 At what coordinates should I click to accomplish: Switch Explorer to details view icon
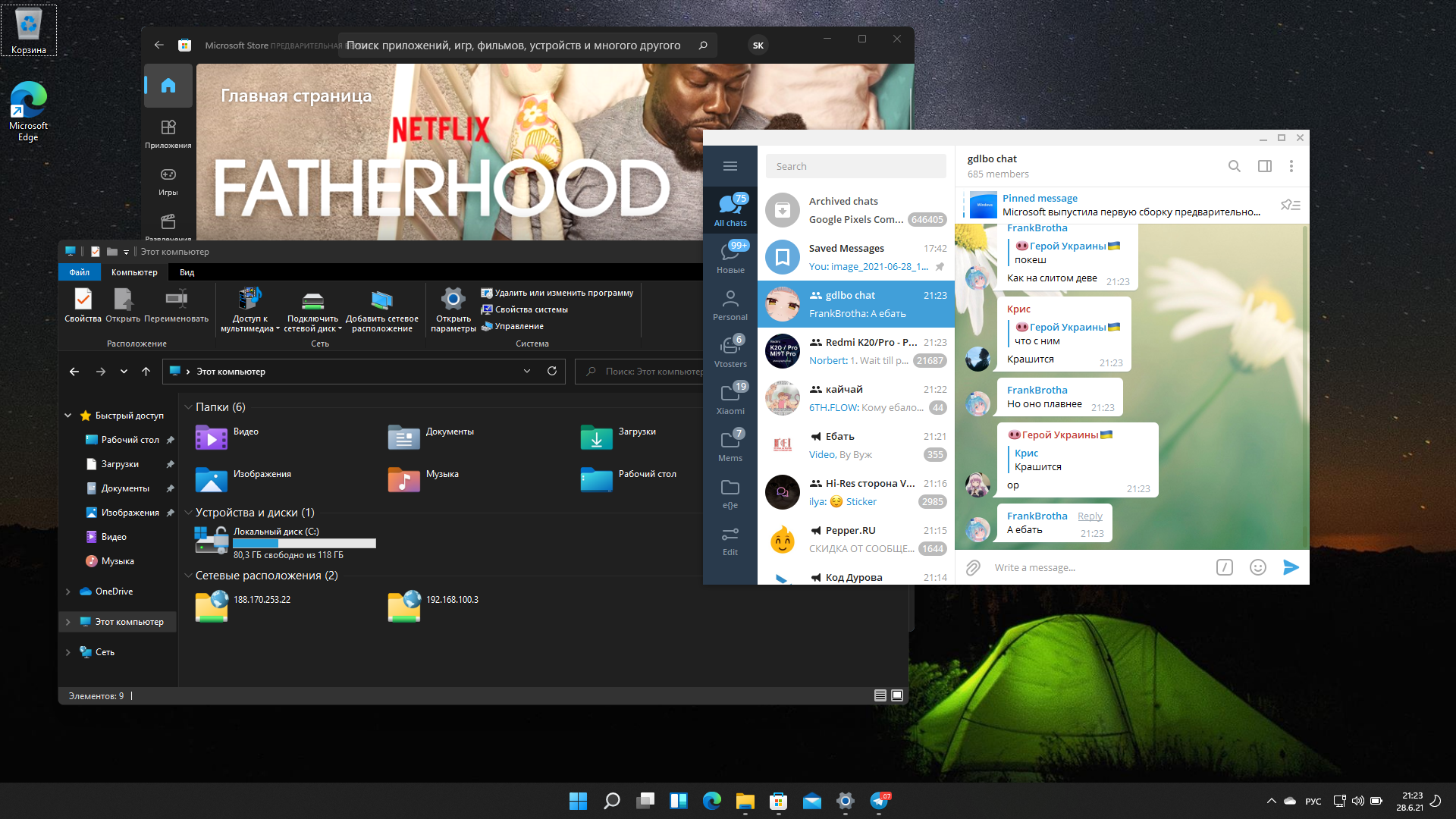pos(880,695)
